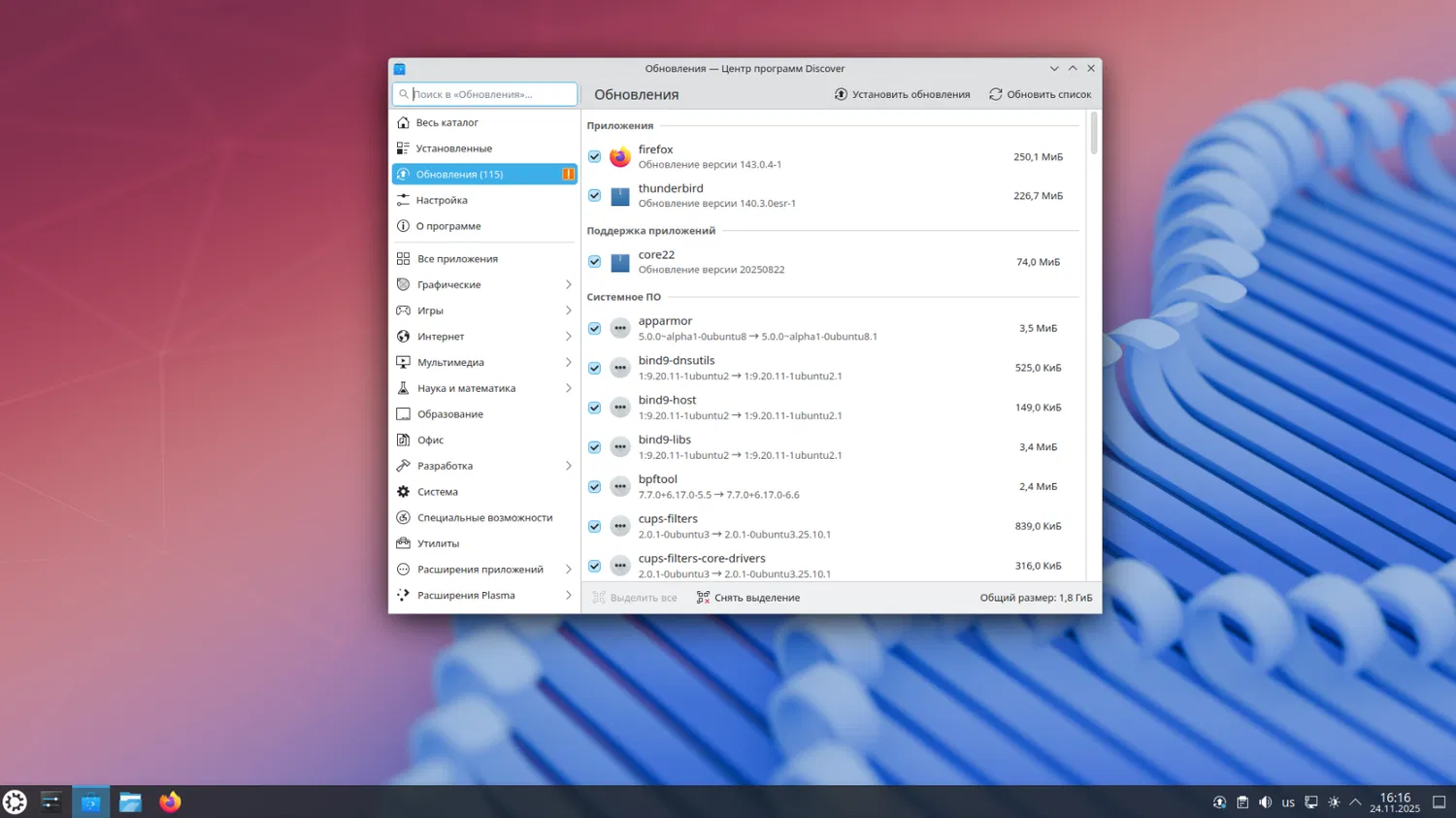Viewport: 1456px width, 818px height.
Task: Click the firefox app icon in updates list
Action: coord(620,157)
